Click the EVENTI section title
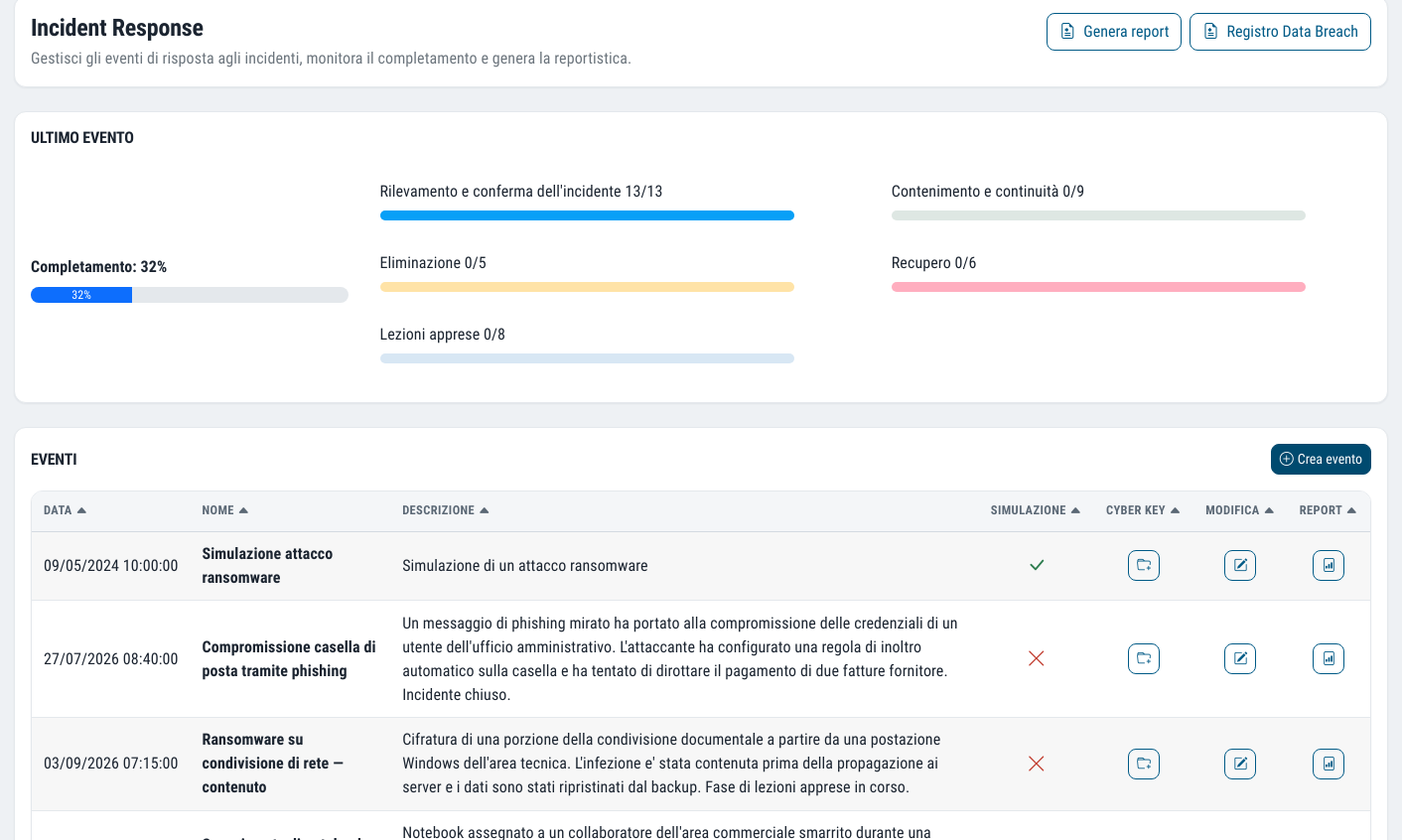This screenshot has height=840, width=1402. coord(54,460)
